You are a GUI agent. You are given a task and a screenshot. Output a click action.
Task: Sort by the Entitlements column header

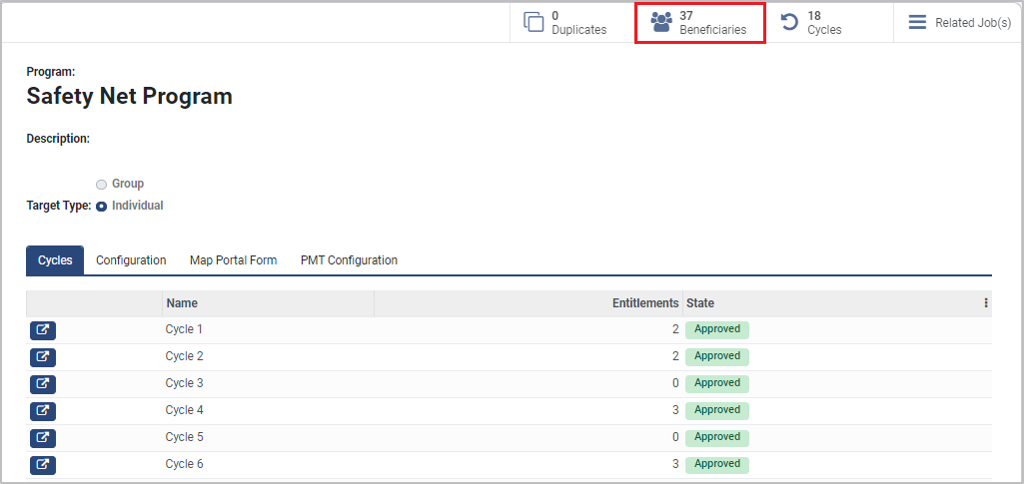[x=645, y=303]
